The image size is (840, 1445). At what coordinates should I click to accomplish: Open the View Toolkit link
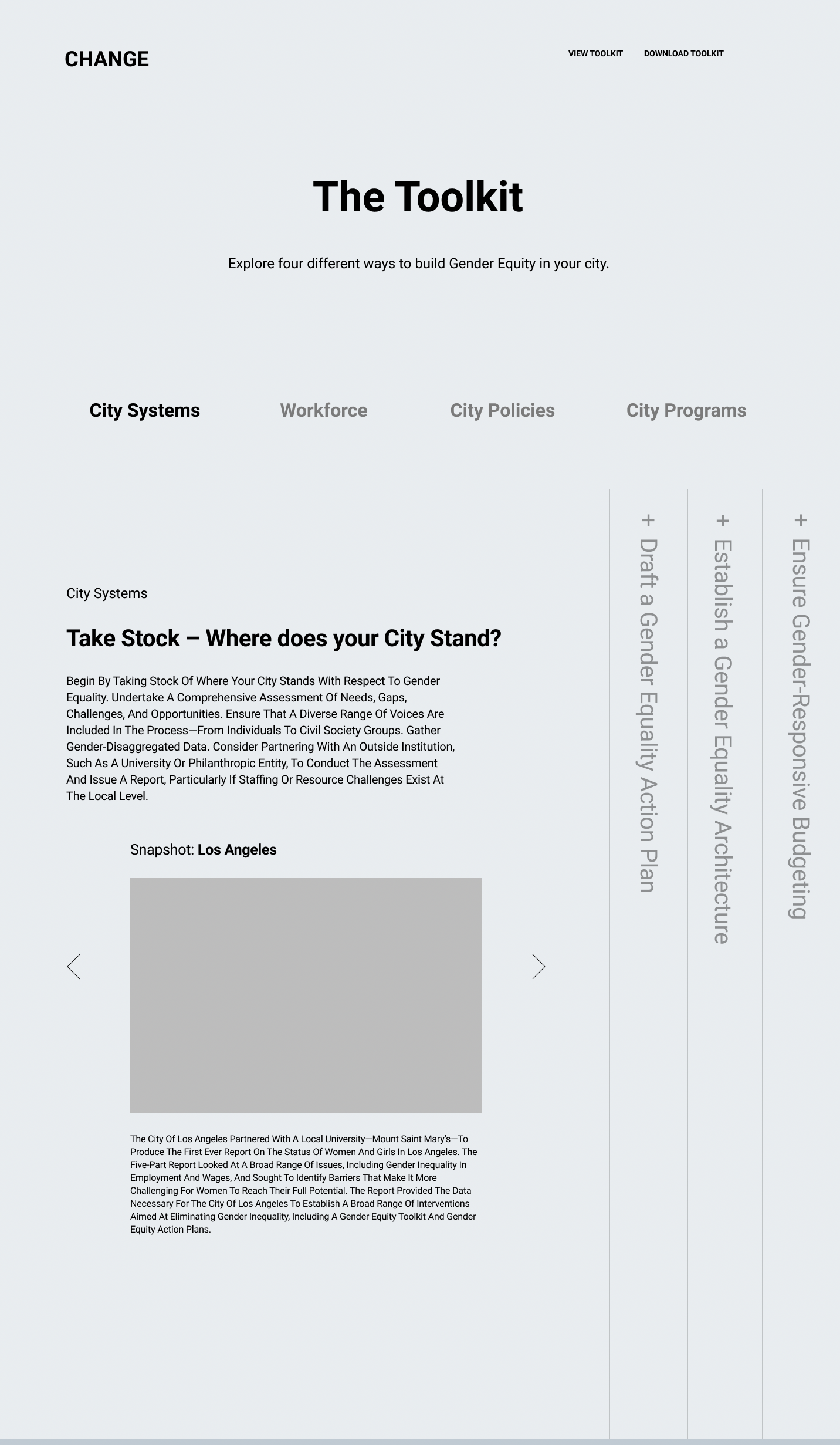[x=595, y=53]
